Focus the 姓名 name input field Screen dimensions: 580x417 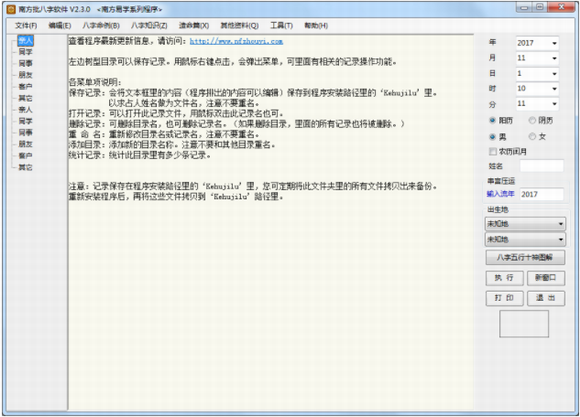542,166
